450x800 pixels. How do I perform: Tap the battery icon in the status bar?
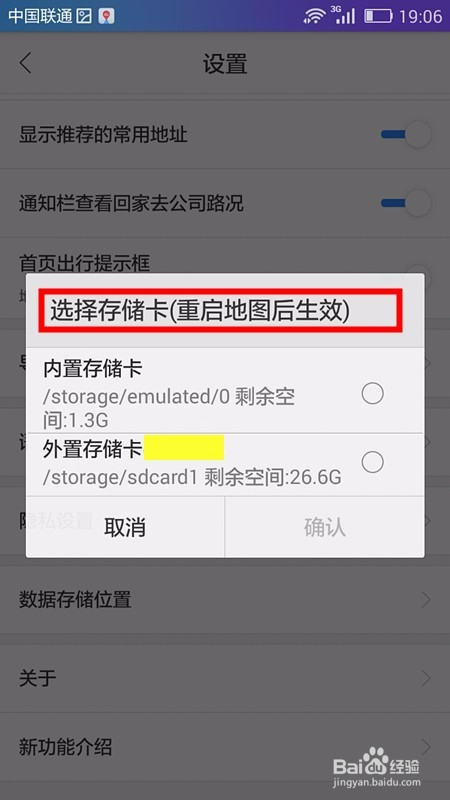point(378,16)
